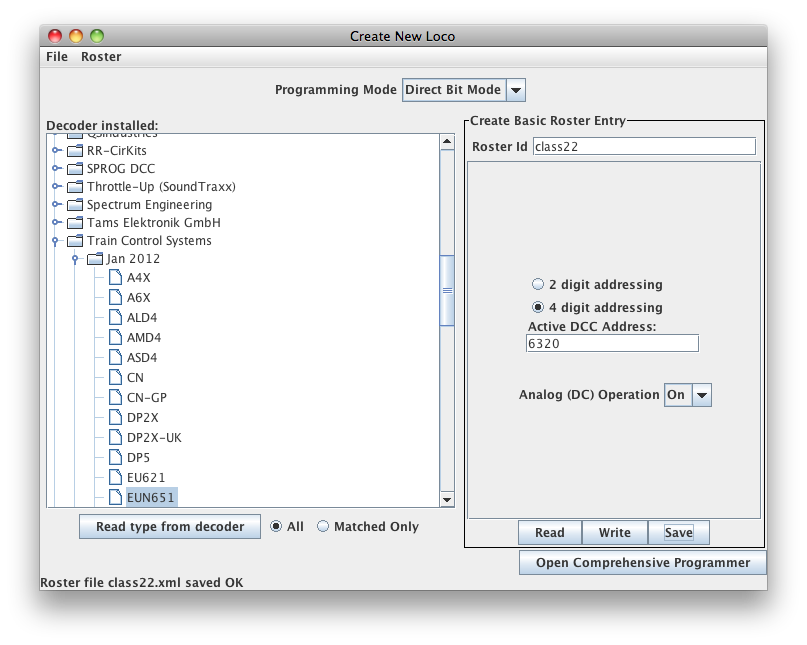Click the decoder list scroll up arrow
The image size is (807, 645).
(447, 142)
